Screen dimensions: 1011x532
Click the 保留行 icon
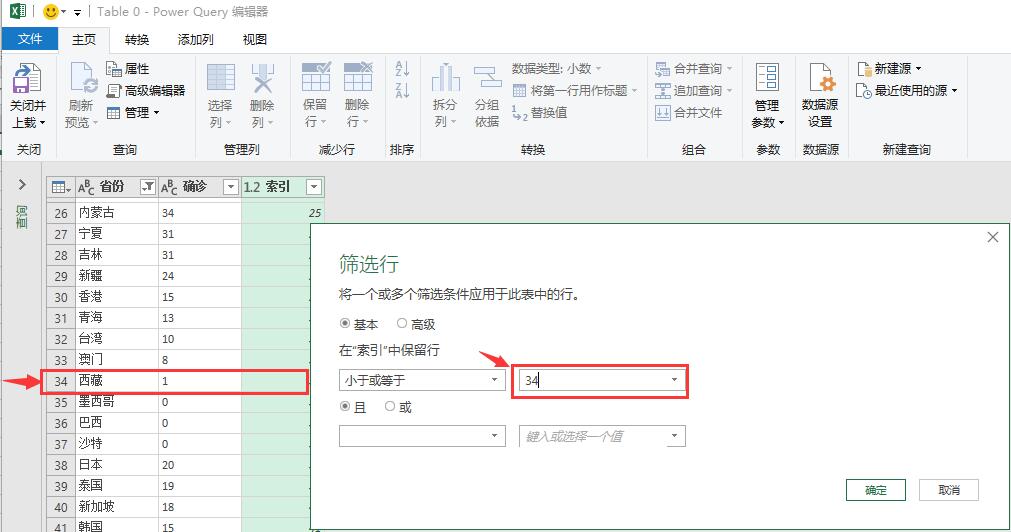coord(315,80)
